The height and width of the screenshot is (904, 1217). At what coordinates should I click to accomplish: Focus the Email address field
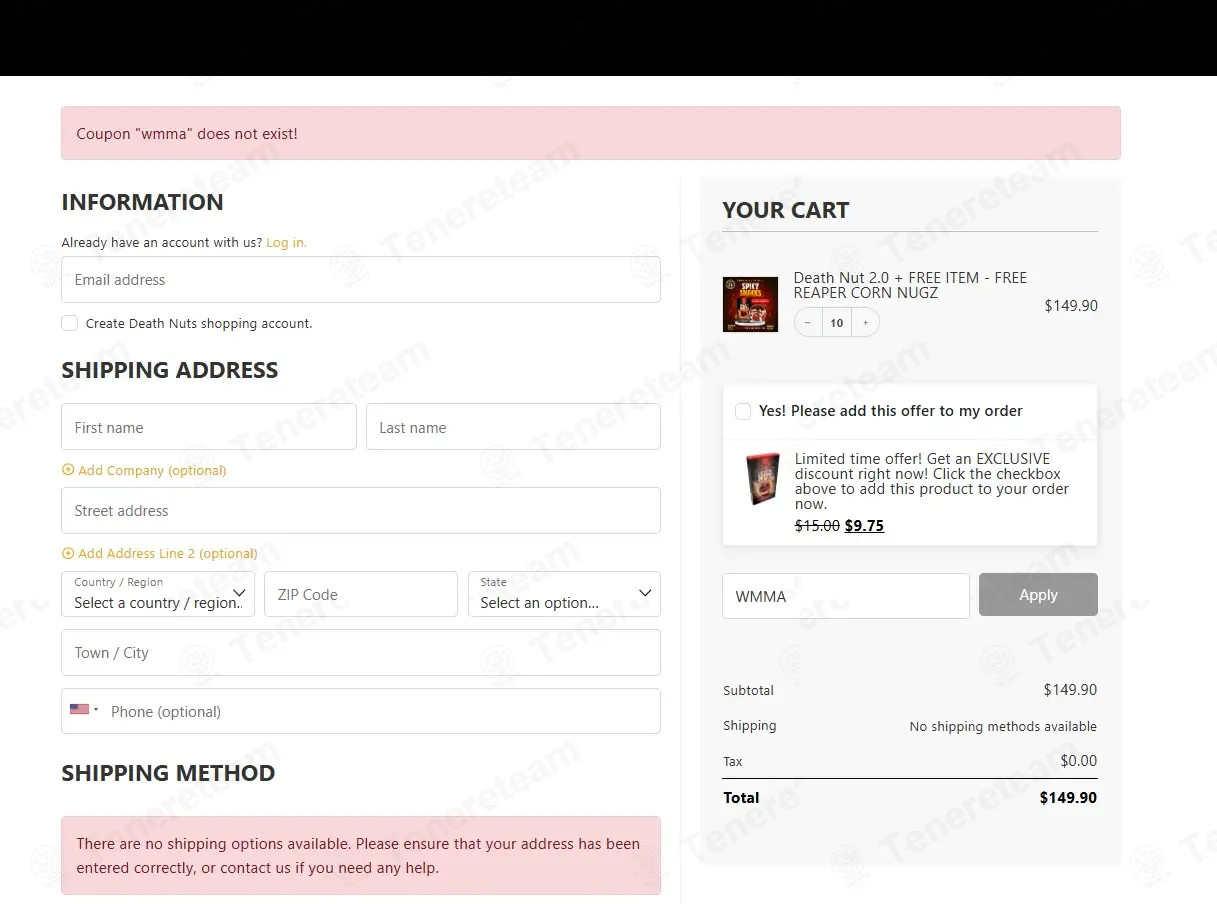pos(360,280)
